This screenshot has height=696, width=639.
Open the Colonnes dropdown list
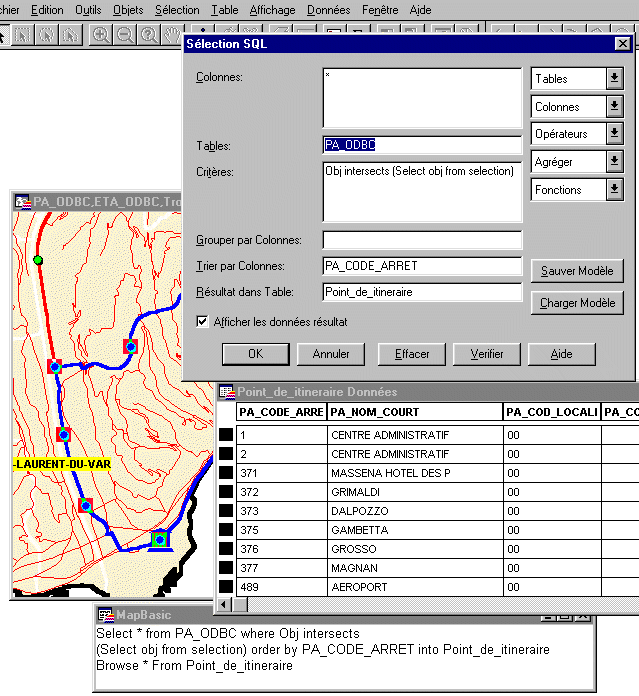614,107
